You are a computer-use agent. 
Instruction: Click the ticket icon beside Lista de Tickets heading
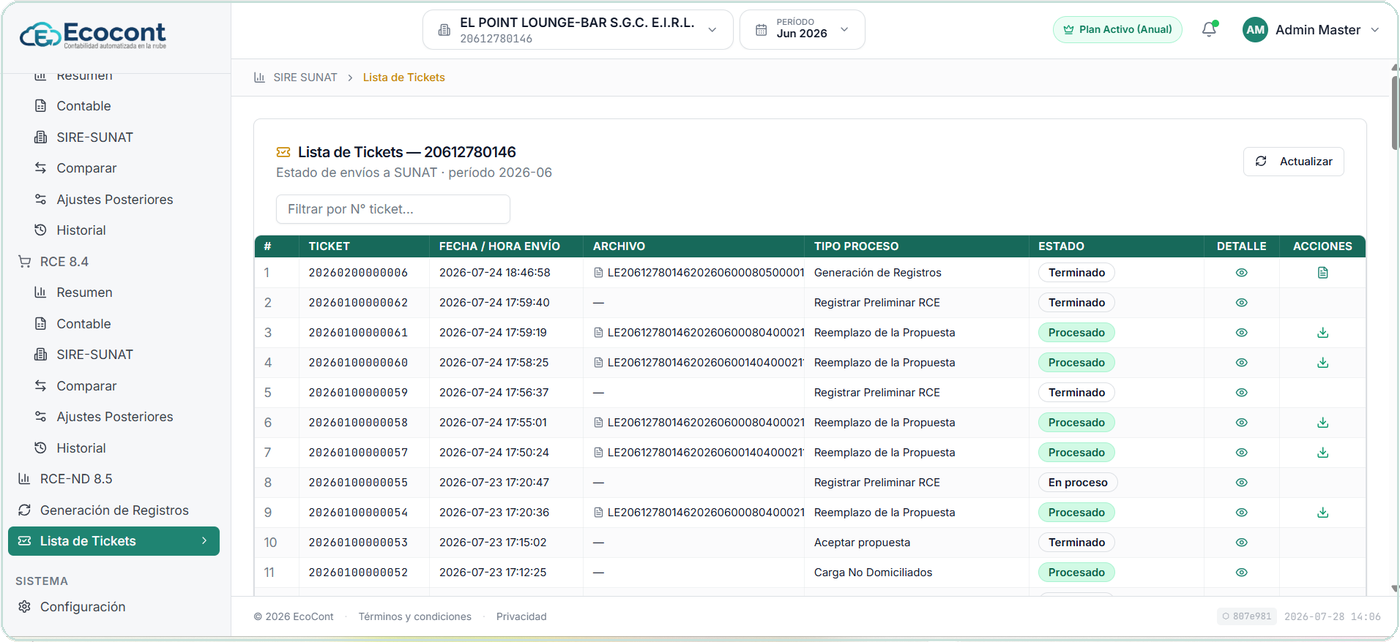click(284, 152)
